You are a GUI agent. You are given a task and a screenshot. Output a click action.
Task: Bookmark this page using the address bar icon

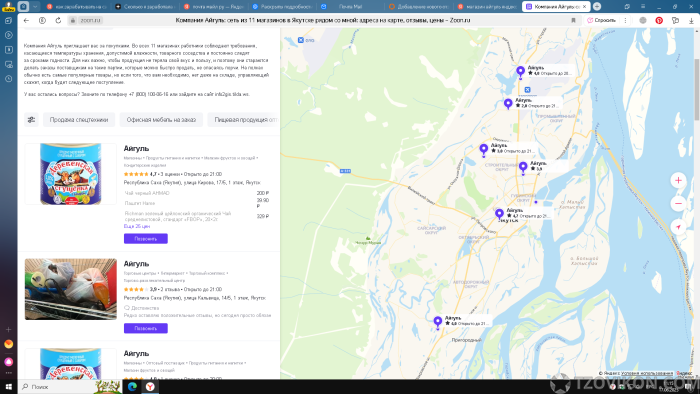coord(573,21)
